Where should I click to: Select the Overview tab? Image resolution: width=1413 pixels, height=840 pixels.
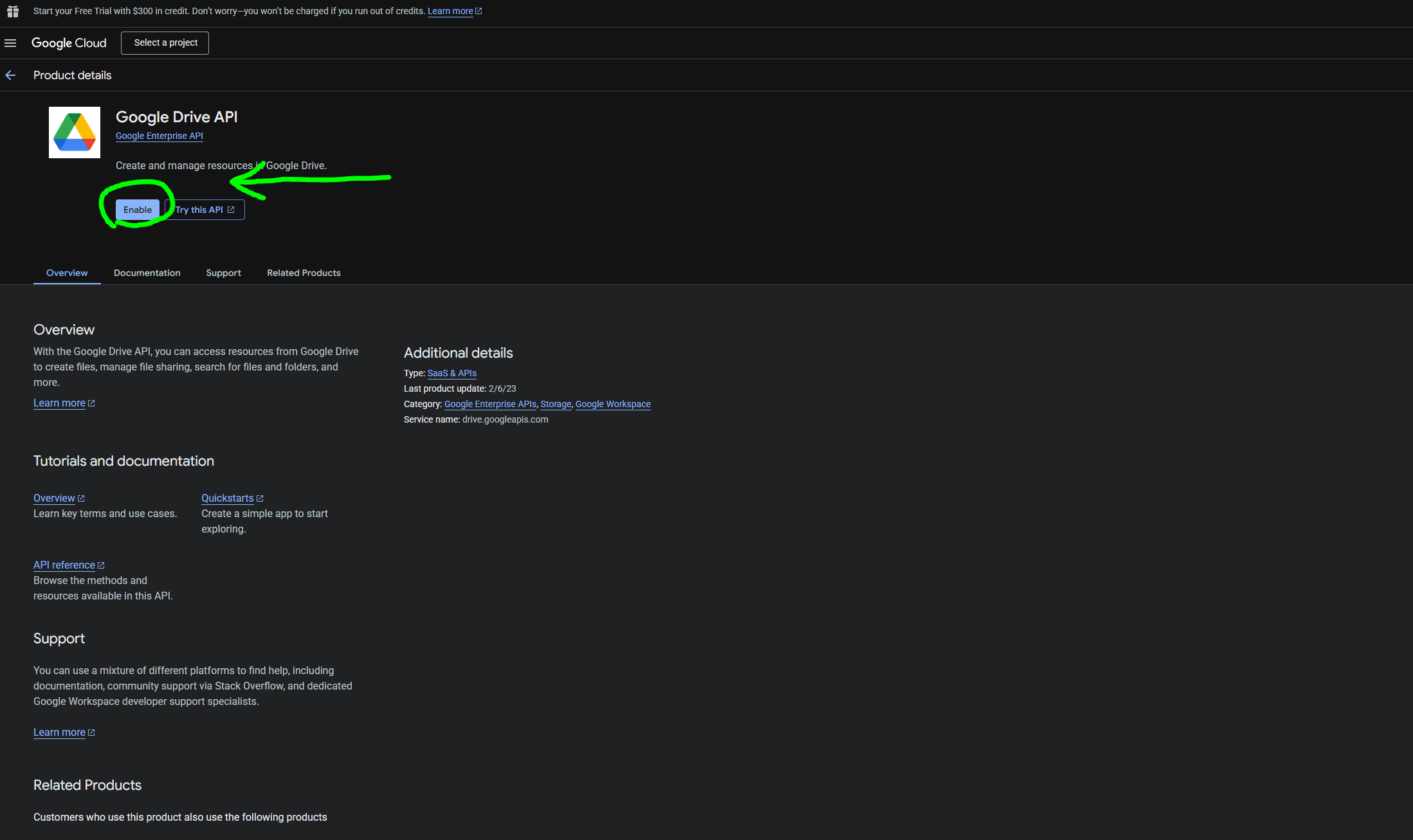(x=67, y=273)
